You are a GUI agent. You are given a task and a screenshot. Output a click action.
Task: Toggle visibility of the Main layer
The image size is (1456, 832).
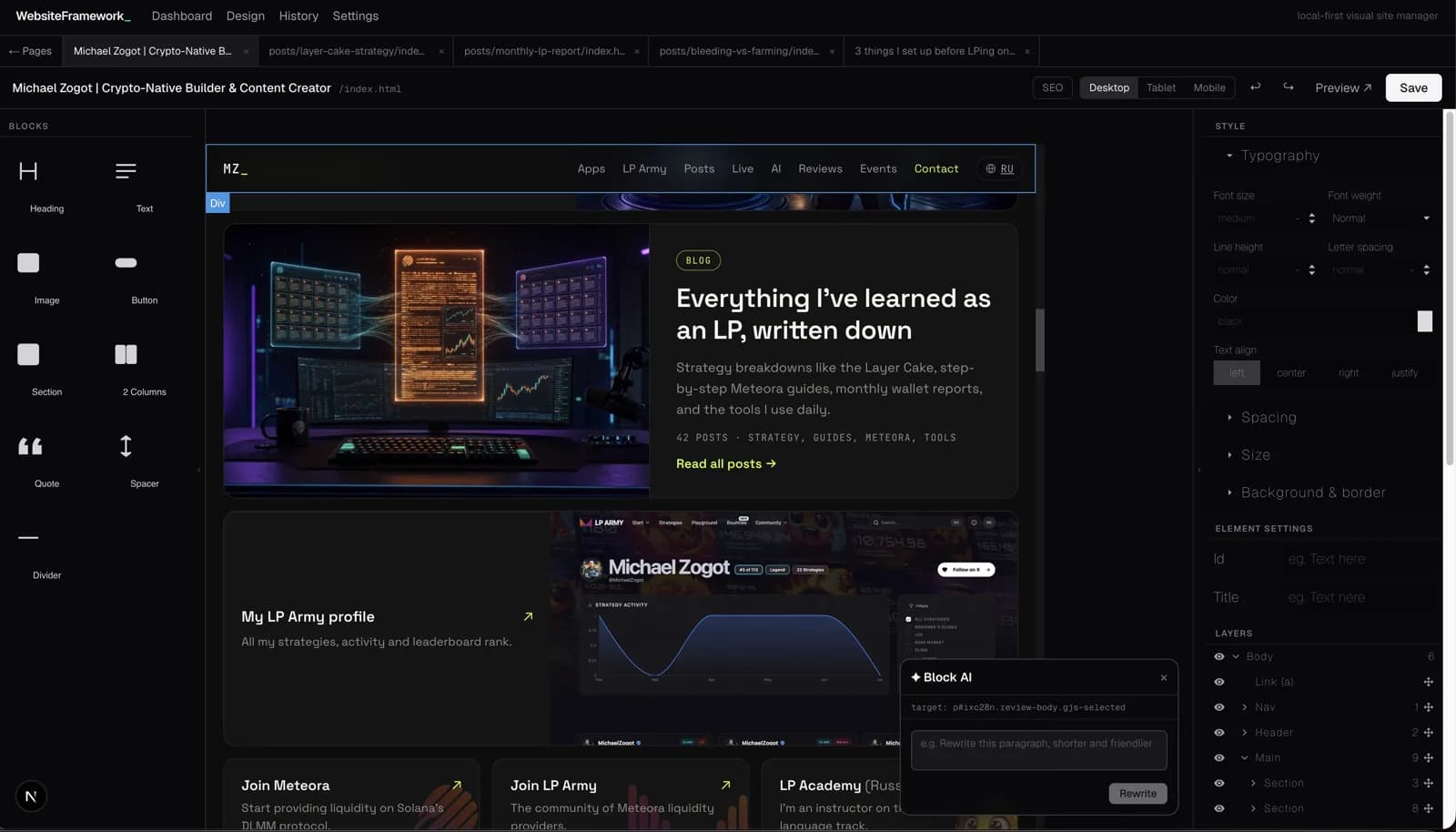(1219, 757)
